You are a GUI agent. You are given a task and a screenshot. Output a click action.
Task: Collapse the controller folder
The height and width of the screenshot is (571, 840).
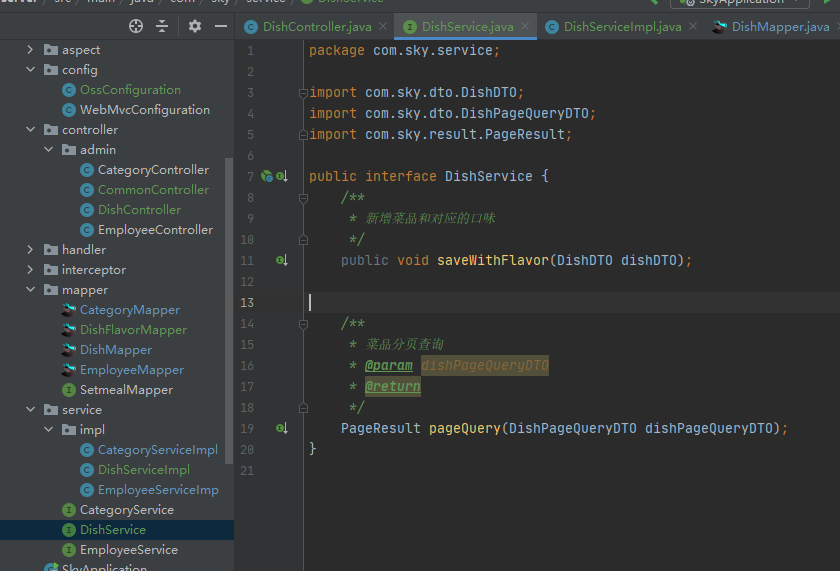click(x=31, y=130)
